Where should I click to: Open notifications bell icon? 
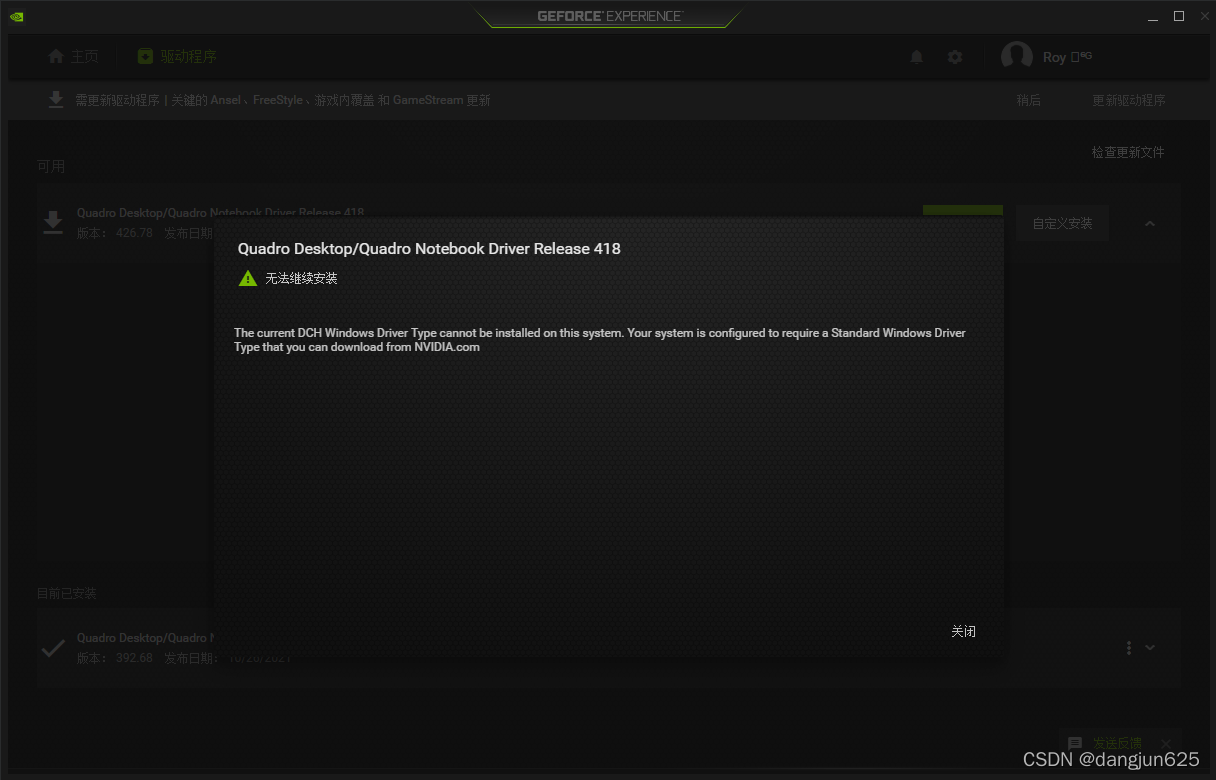tap(916, 57)
